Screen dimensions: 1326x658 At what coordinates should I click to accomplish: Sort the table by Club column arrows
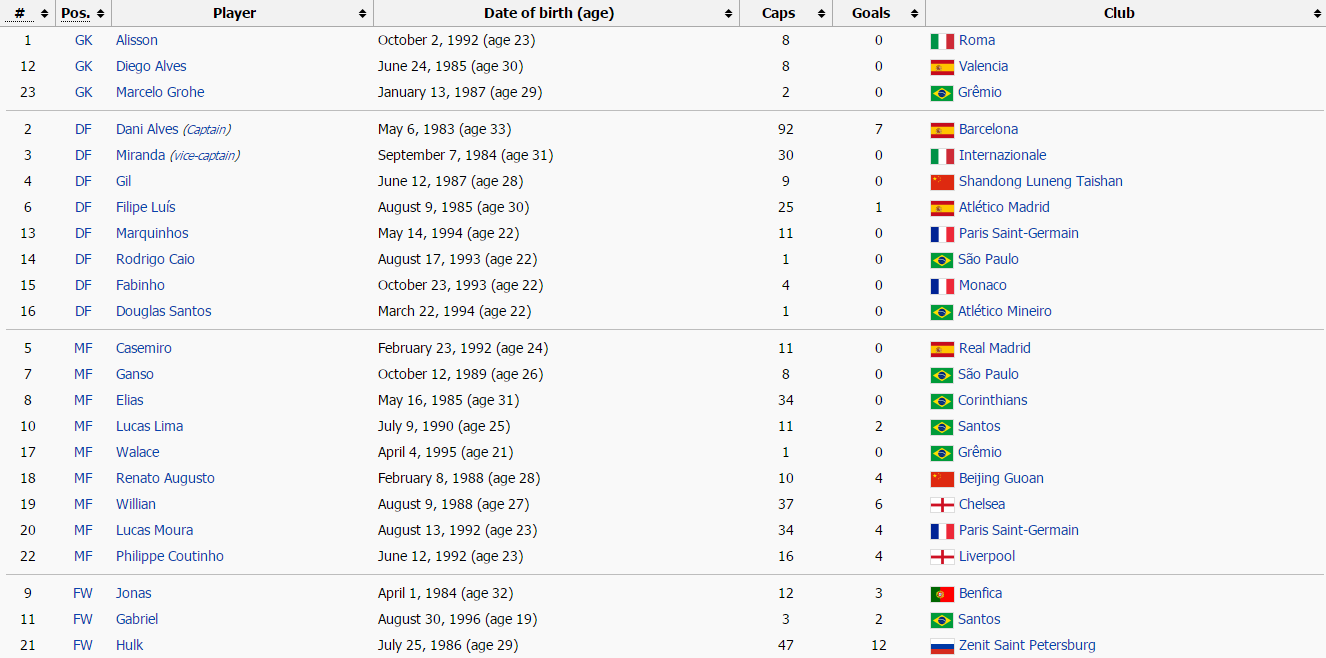click(1316, 14)
